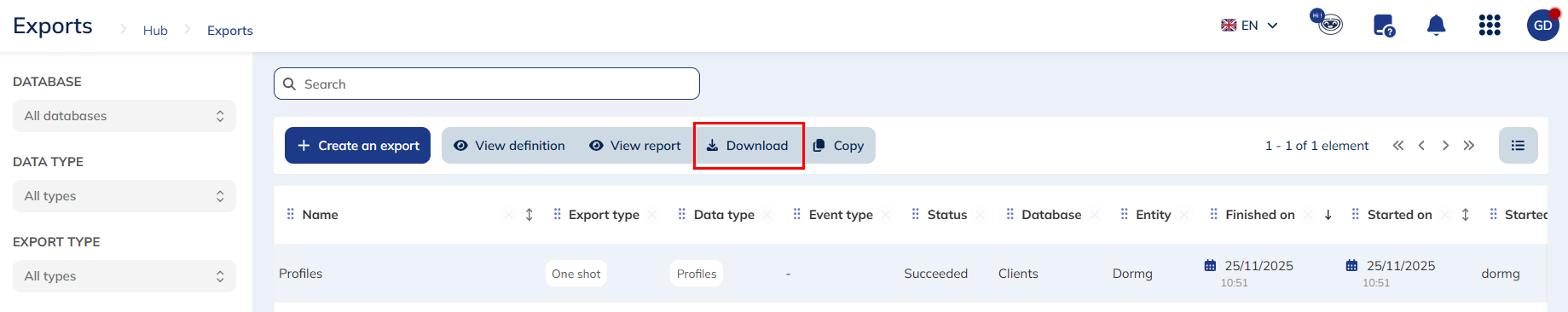Viewport: 1568px width, 312px height.
Task: Click the Exports breadcrumb link
Action: [230, 31]
